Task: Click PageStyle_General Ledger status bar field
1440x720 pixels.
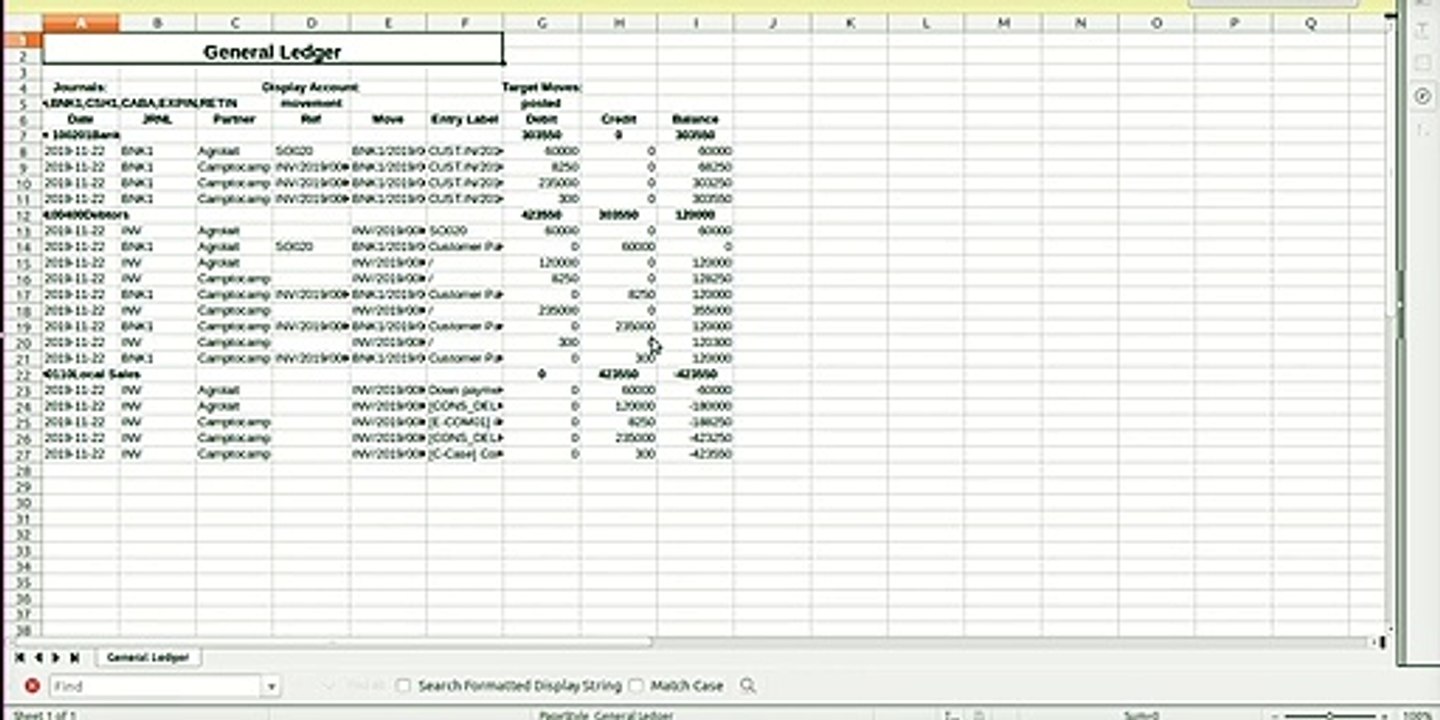Action: pos(606,716)
